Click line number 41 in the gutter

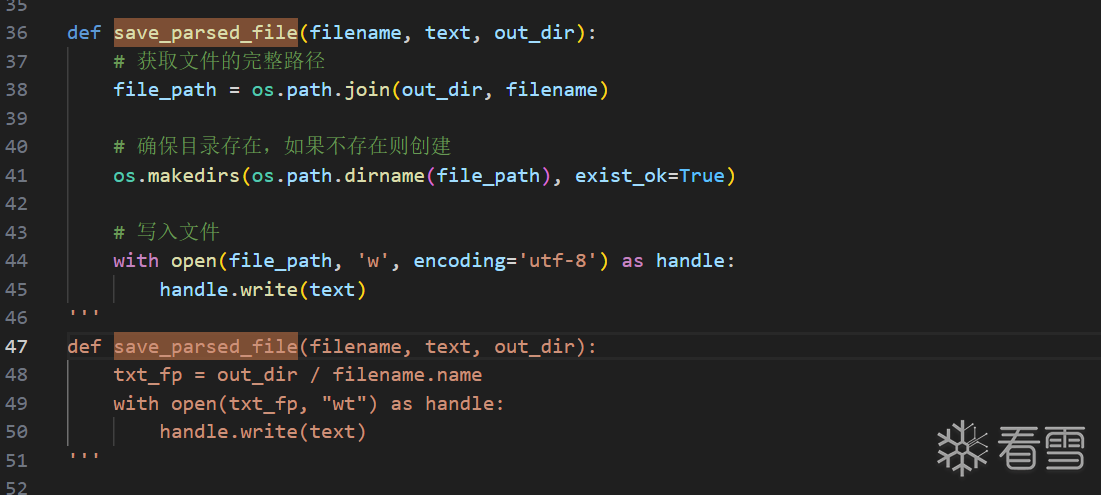coord(16,176)
